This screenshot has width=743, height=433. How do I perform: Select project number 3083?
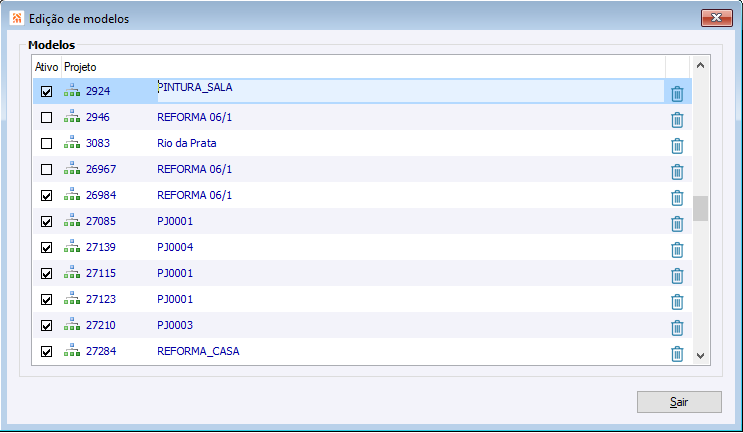pos(98,143)
